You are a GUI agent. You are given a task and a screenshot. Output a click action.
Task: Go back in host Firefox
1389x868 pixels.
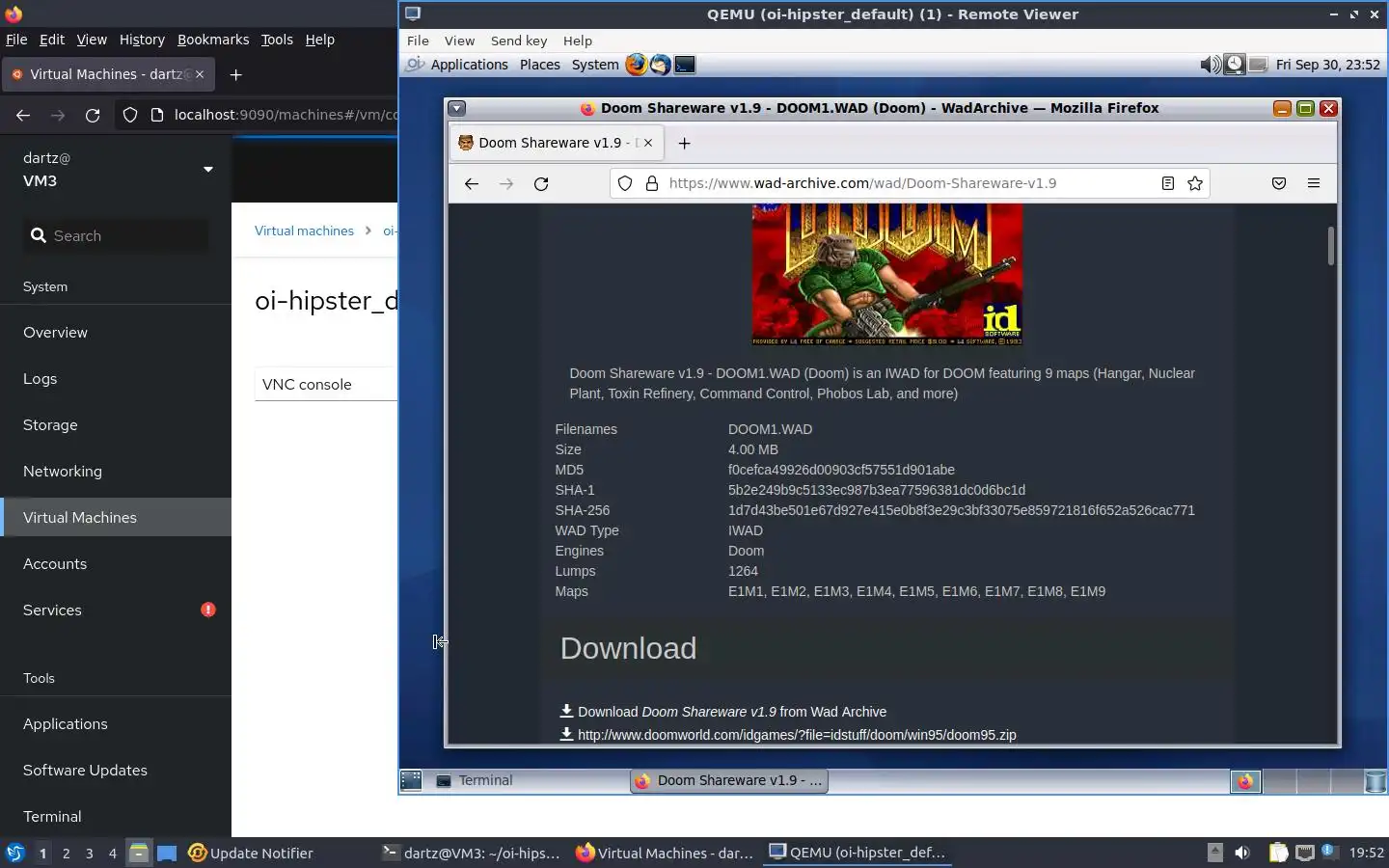click(23, 115)
